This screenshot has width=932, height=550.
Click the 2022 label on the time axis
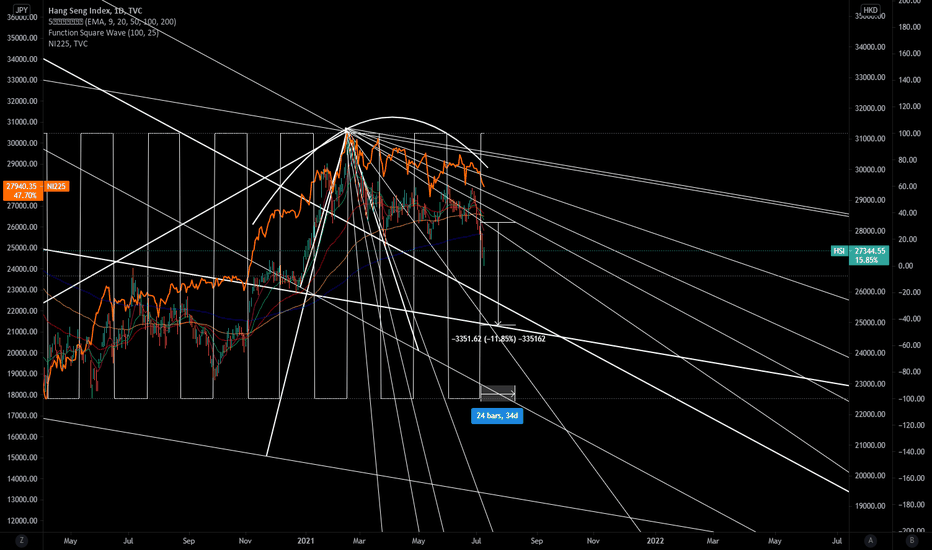click(655, 541)
